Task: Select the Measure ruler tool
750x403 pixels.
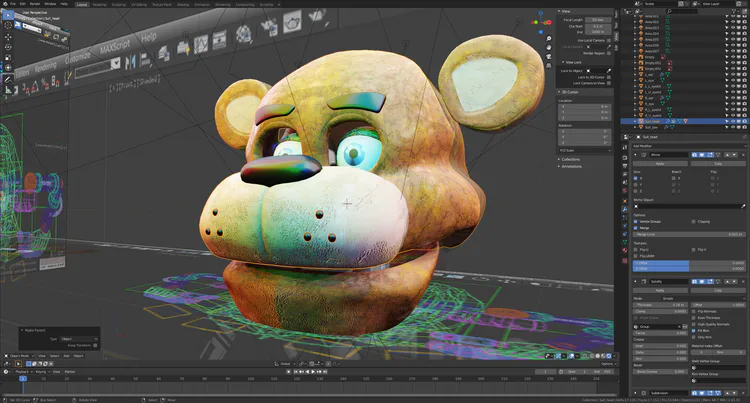Action: pyautogui.click(x=8, y=89)
